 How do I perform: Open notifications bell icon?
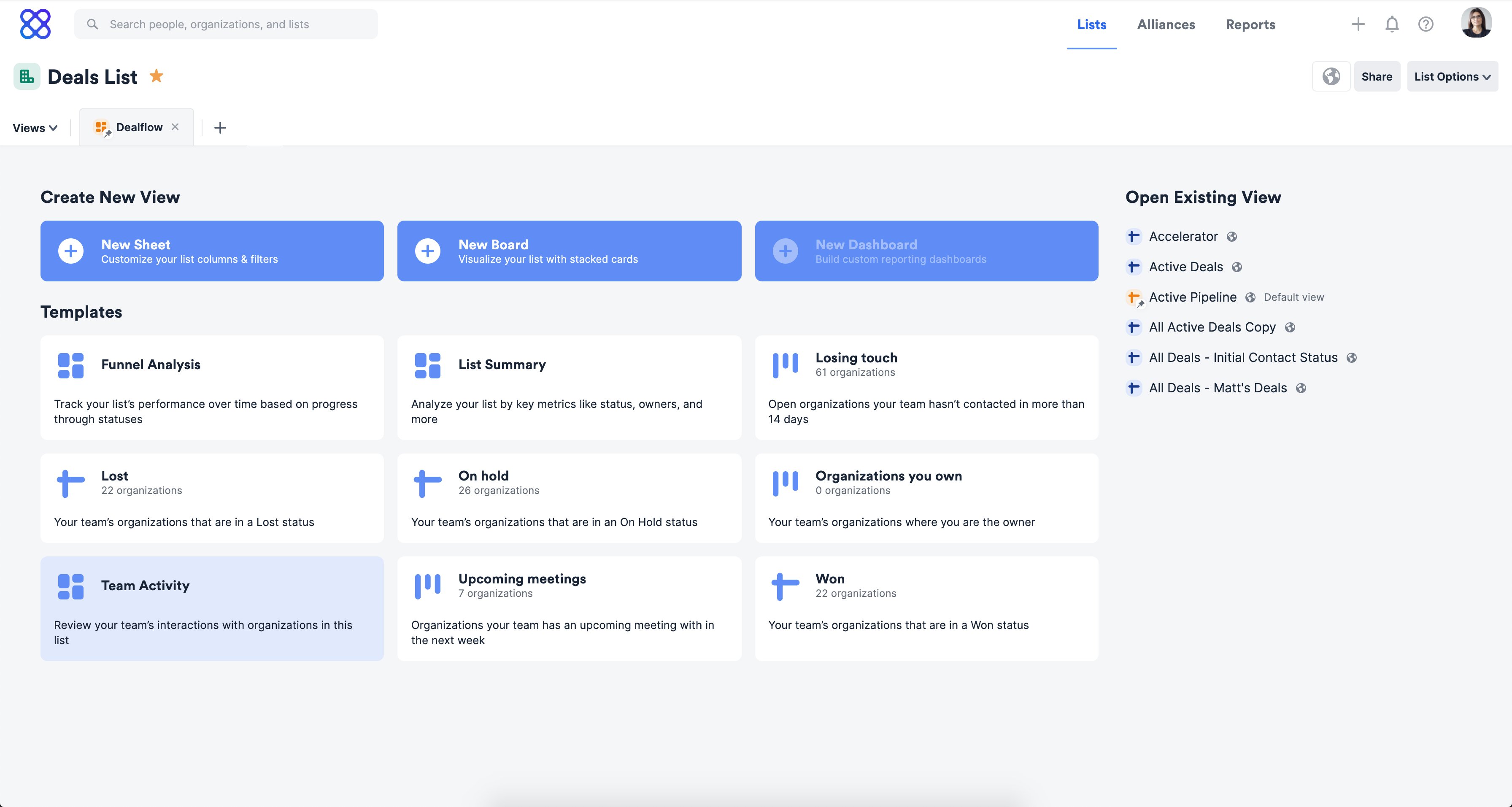coord(1392,24)
